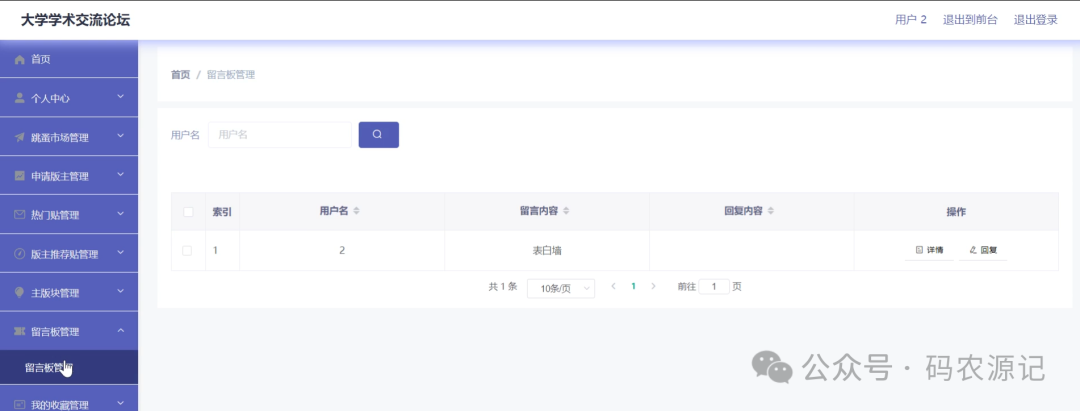
Task: Select 留言板管理 submenu item
Action: tap(69, 367)
